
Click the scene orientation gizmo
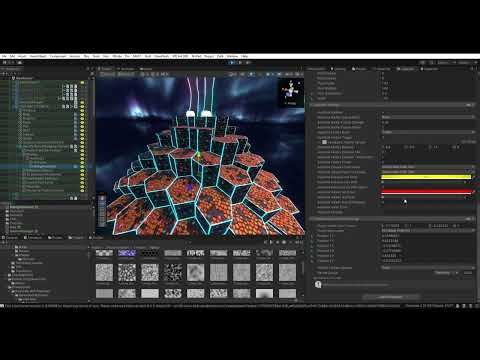pyautogui.click(x=291, y=92)
